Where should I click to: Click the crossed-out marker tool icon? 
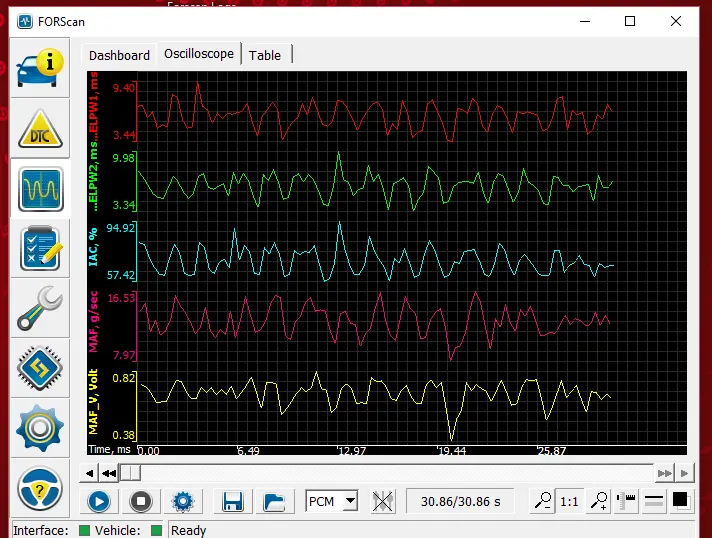click(x=383, y=502)
